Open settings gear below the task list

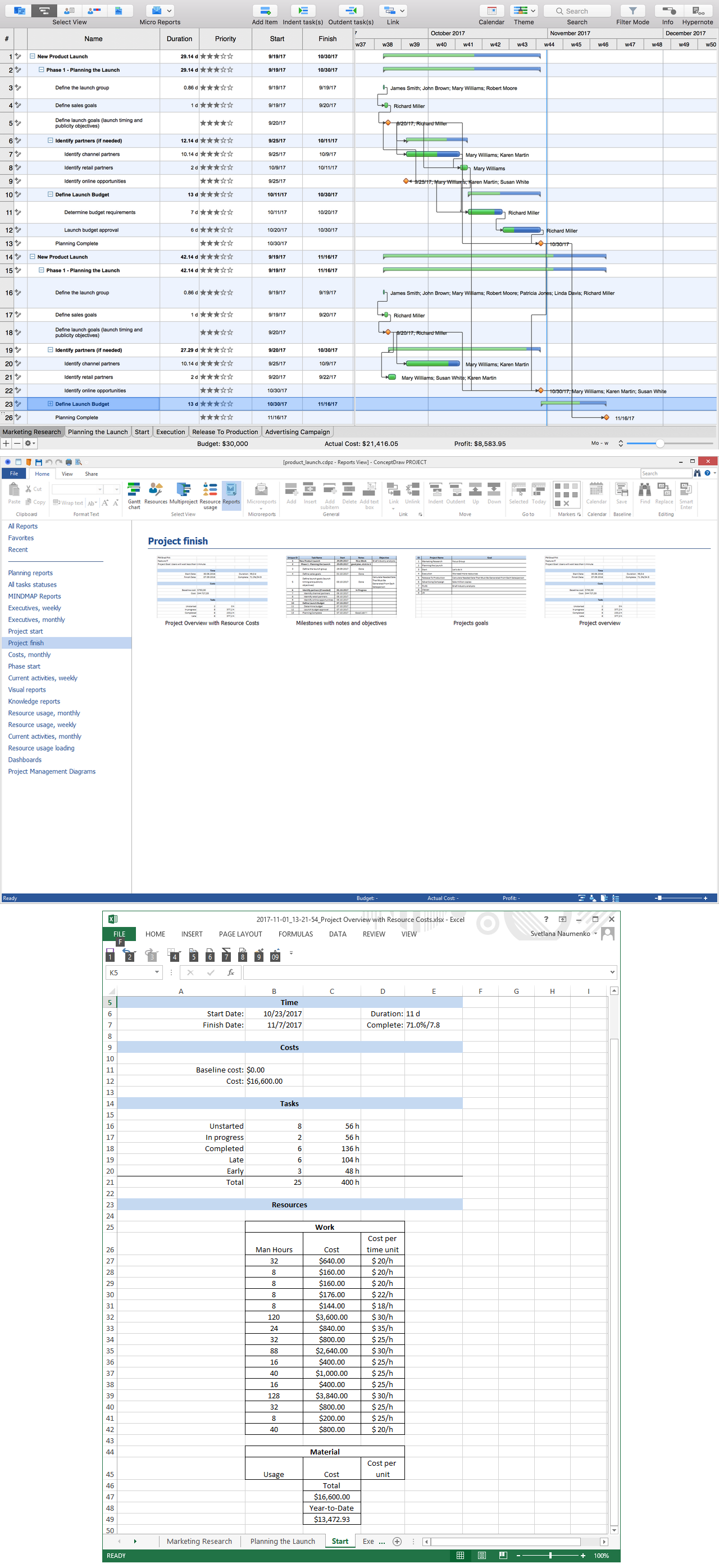29,443
